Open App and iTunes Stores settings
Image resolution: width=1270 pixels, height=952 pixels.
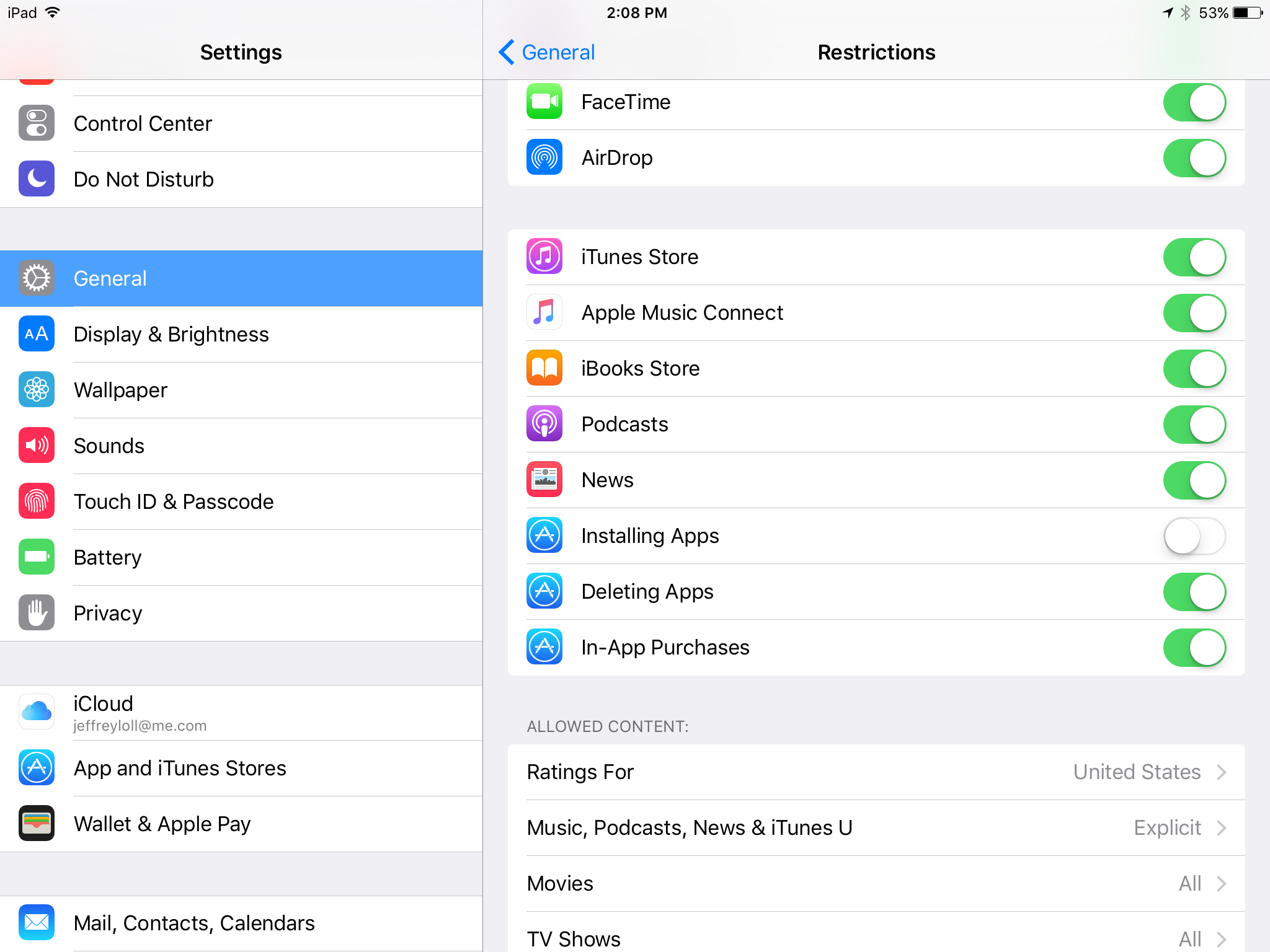(180, 769)
